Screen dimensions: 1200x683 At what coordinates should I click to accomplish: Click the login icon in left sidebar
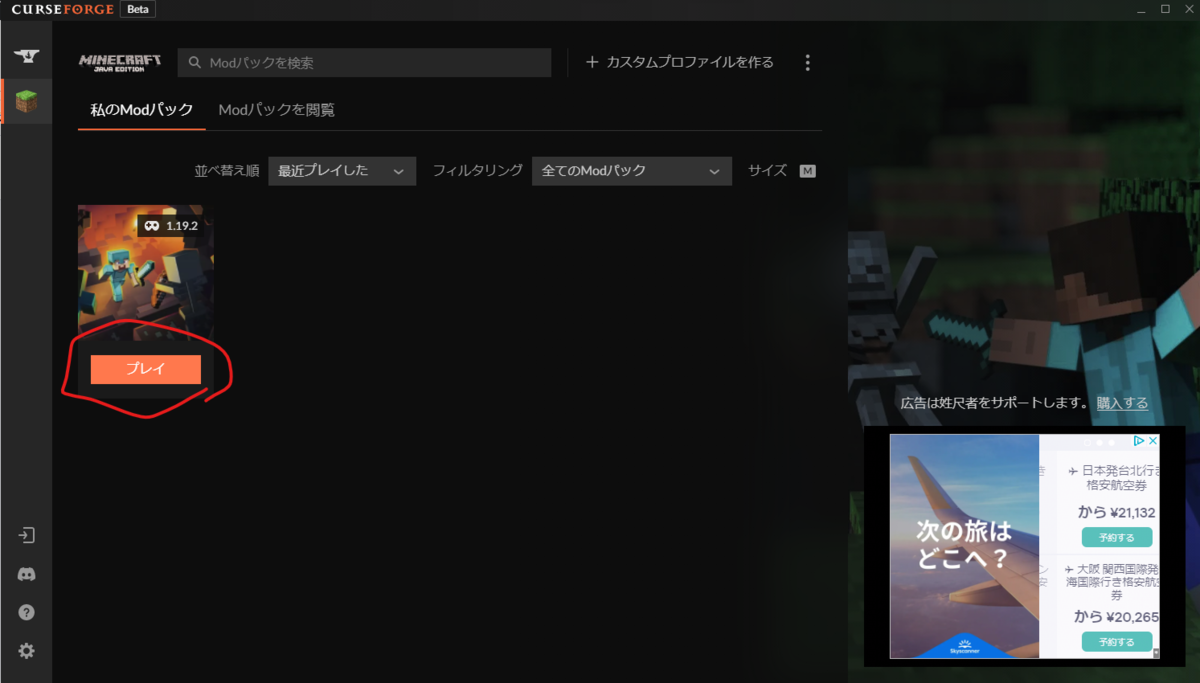coord(27,535)
